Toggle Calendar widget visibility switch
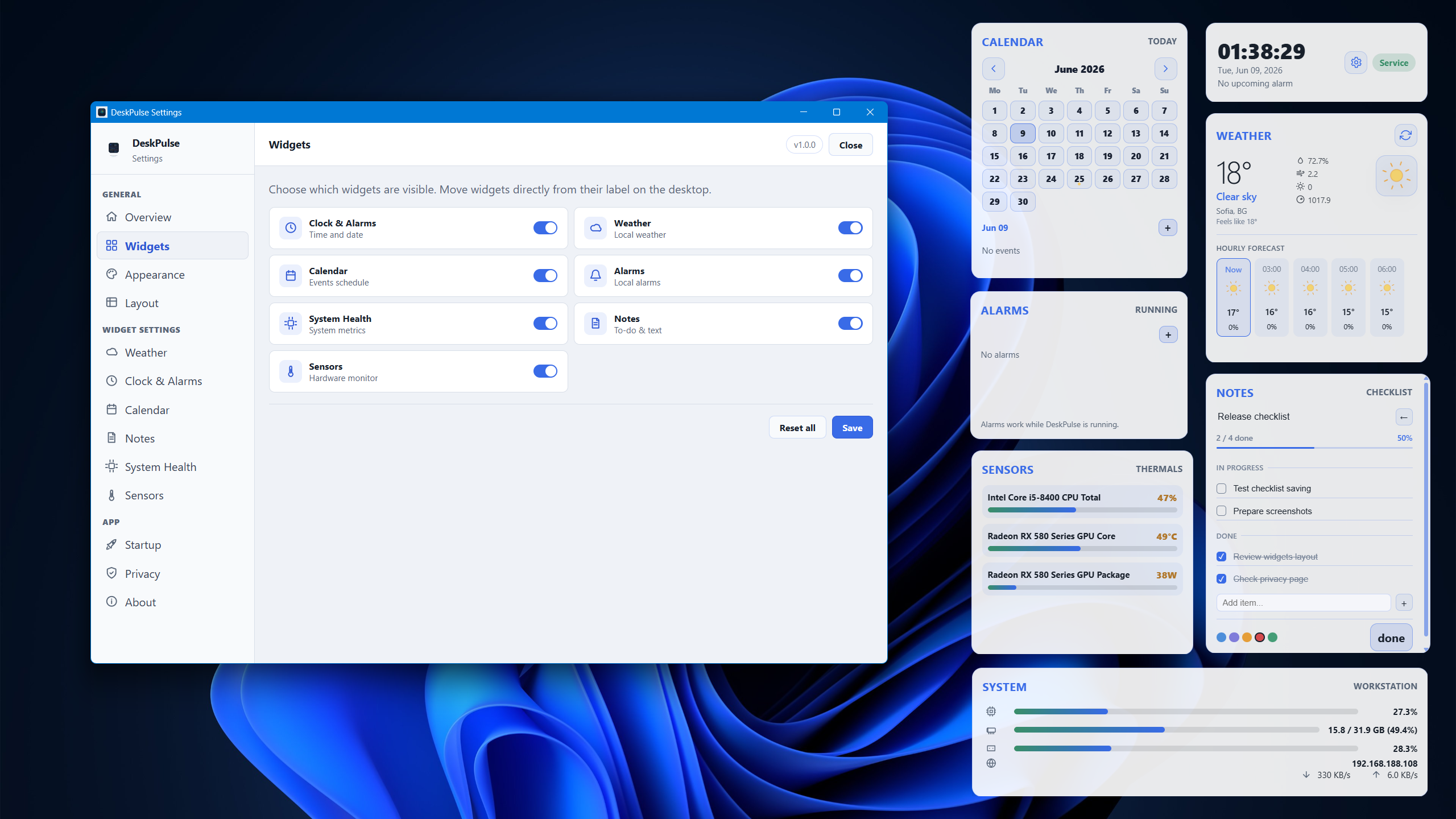Image resolution: width=1456 pixels, height=819 pixels. click(545, 276)
